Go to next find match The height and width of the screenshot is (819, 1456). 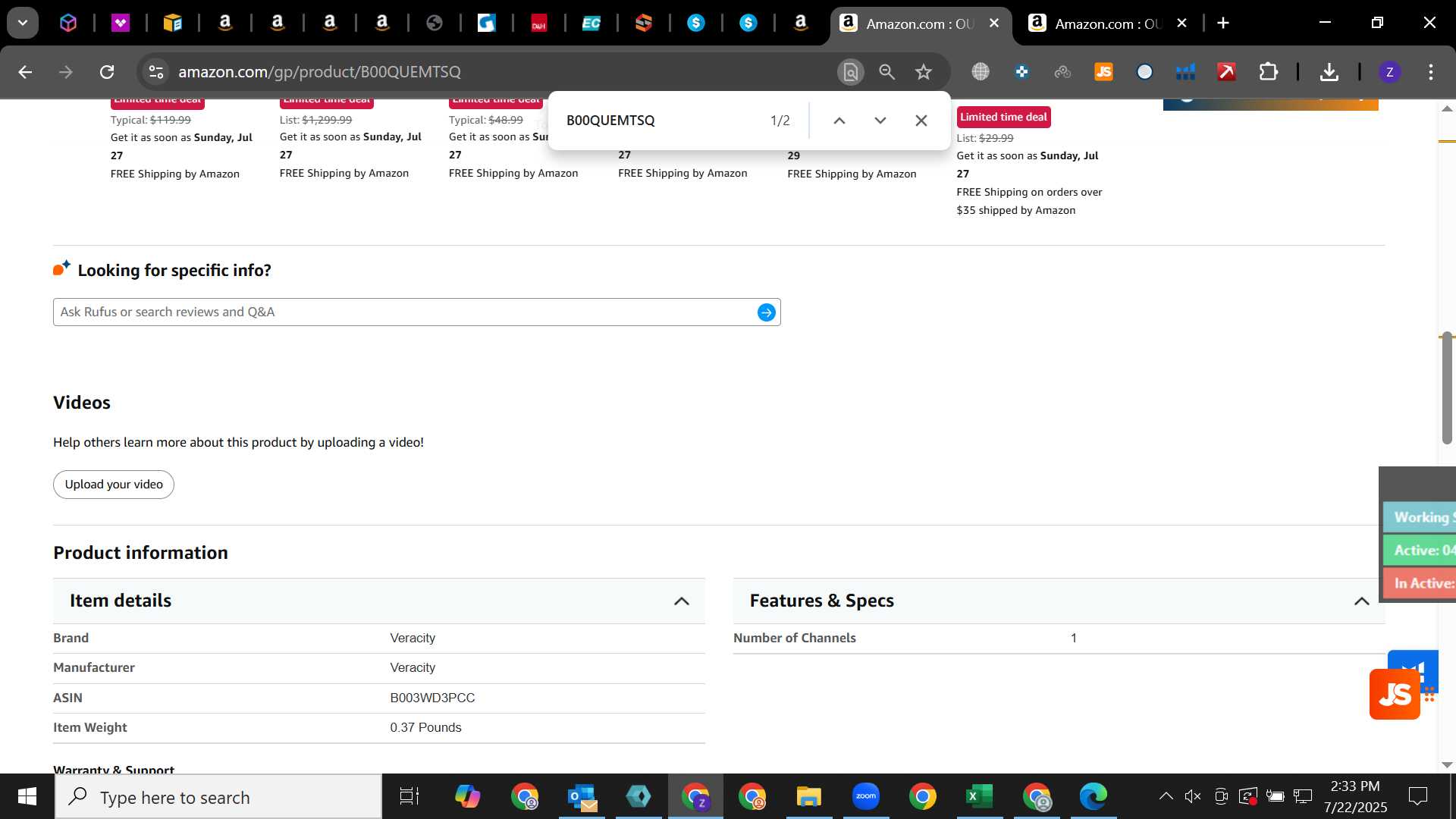tap(880, 121)
